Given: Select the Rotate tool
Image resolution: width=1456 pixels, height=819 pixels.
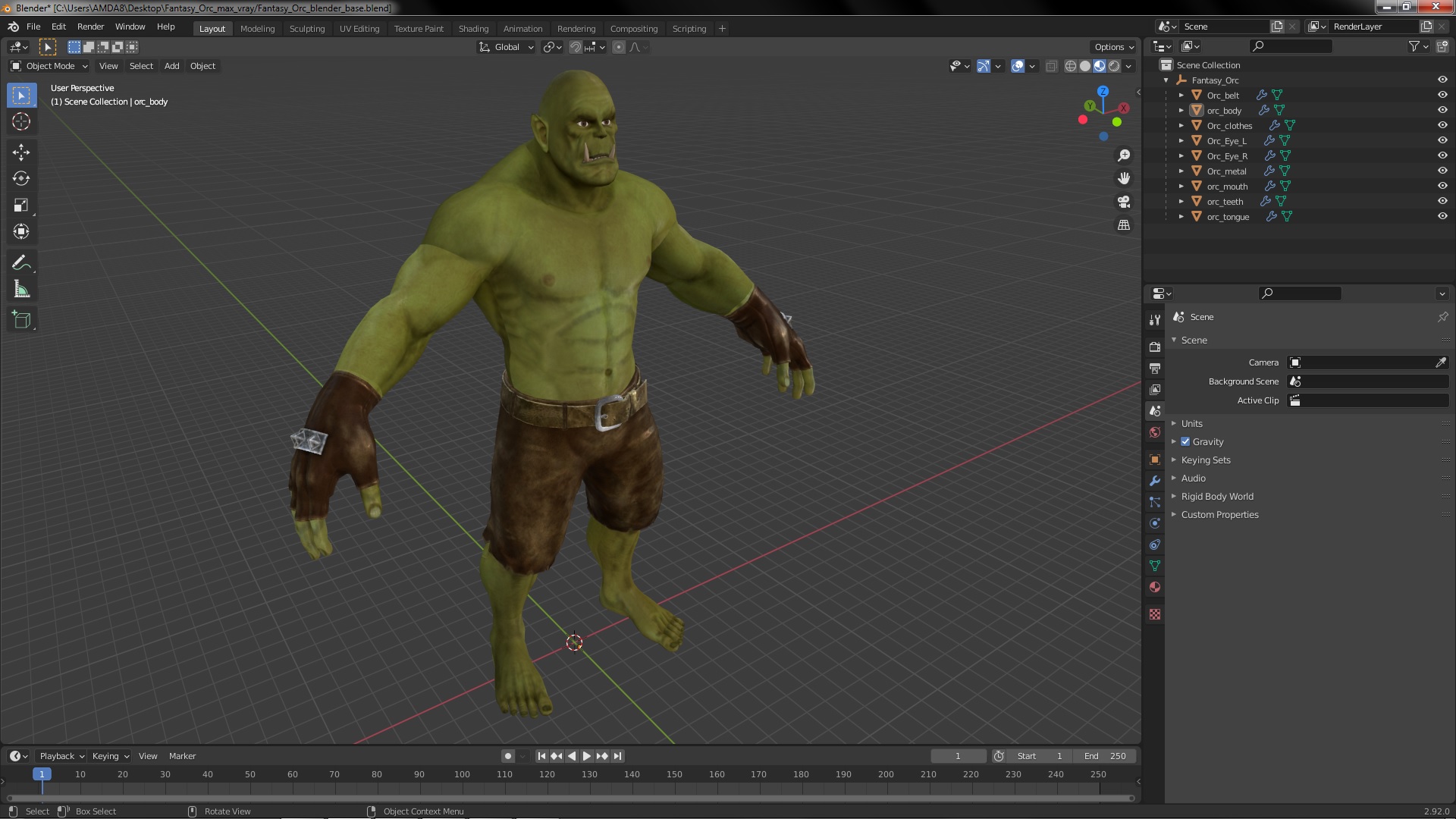Looking at the screenshot, I should (x=21, y=179).
